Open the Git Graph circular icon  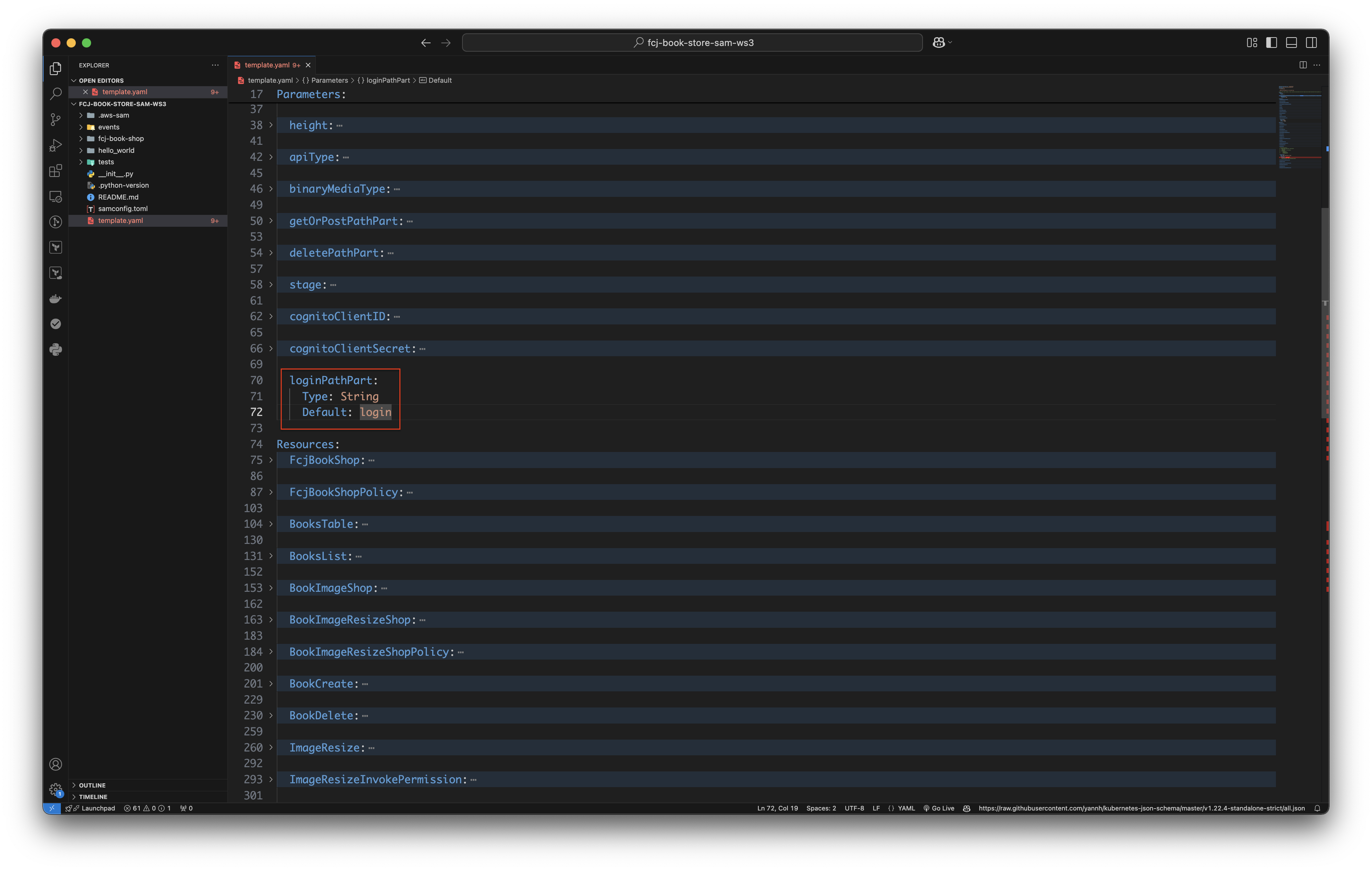pos(55,222)
